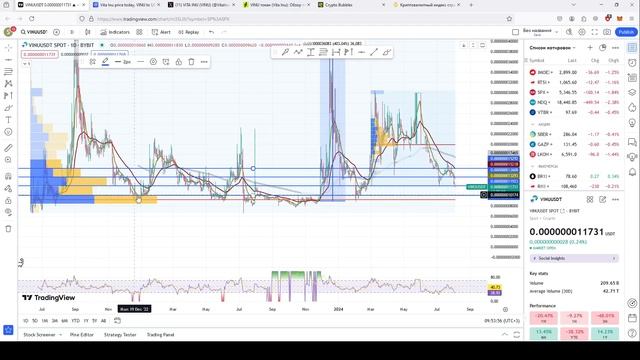Click the pencil line color tool in floating toolbar
This screenshot has width=640, height=360.
pyautogui.click(x=105, y=62)
